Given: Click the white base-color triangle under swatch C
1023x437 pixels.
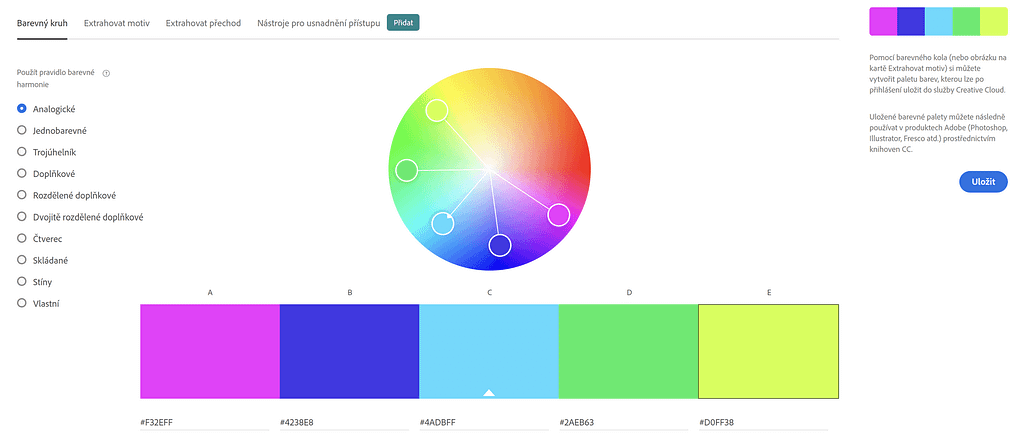Looking at the screenshot, I should 489,393.
